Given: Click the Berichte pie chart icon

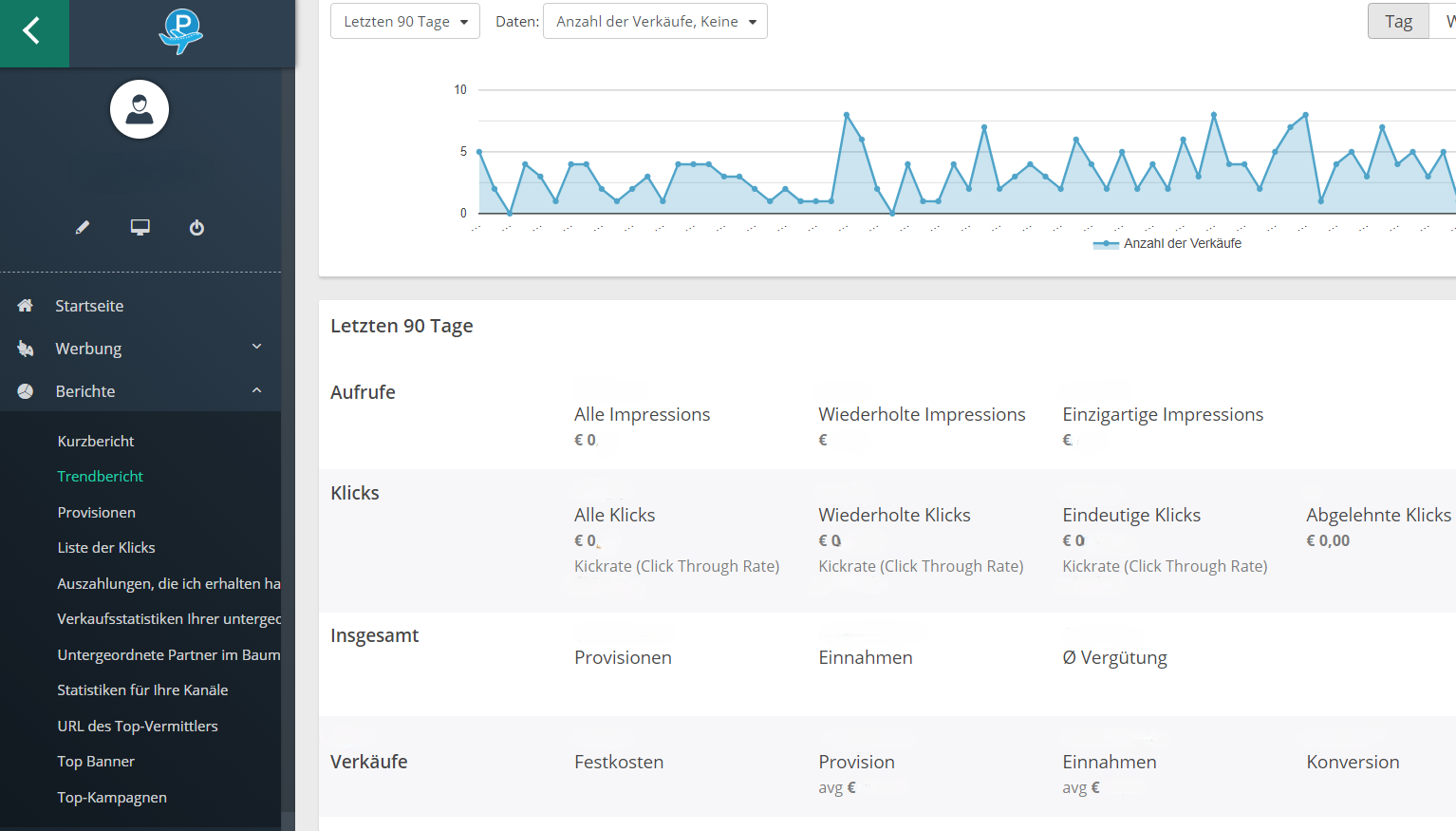Looking at the screenshot, I should click(26, 391).
